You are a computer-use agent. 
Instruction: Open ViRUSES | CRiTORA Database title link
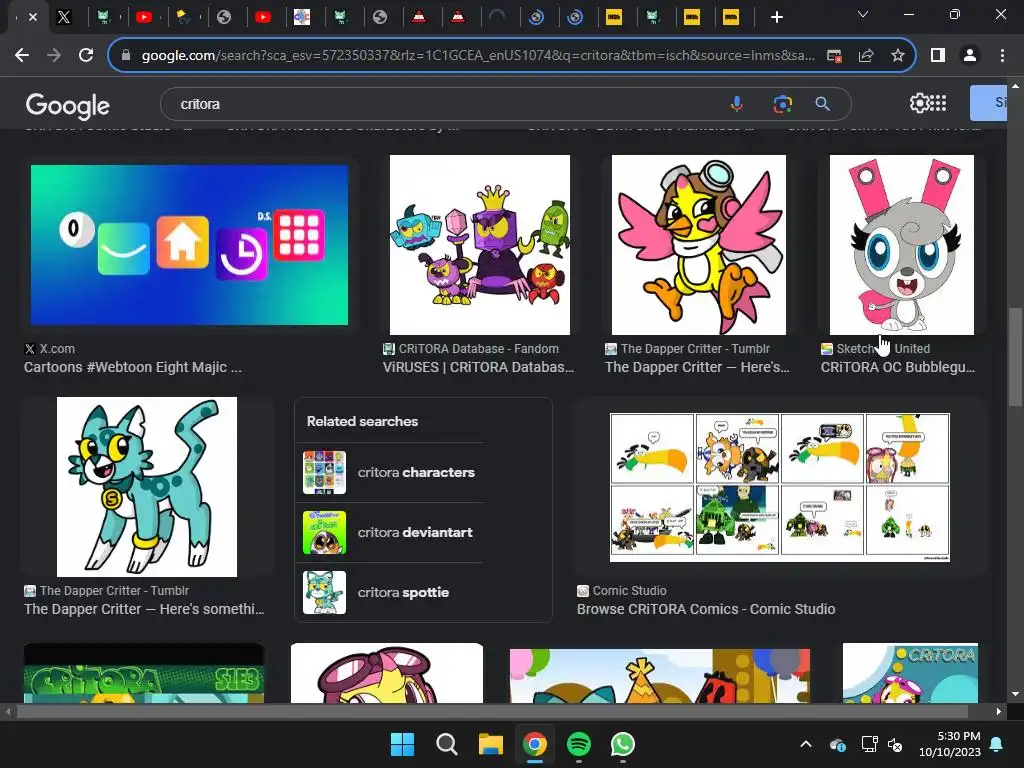click(x=479, y=367)
